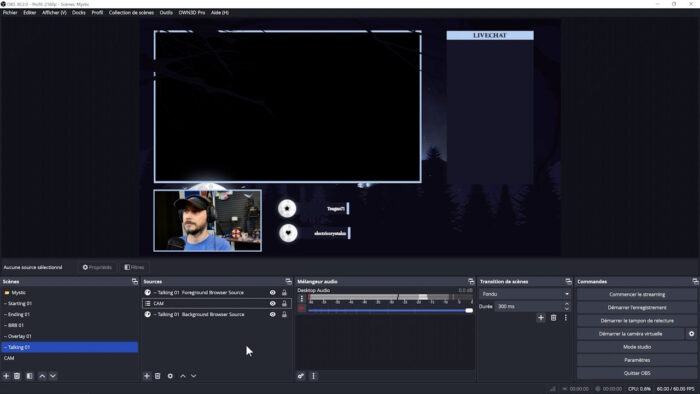The width and height of the screenshot is (700, 394).
Task: Add a new scene with plus icon
Action: [x=6, y=376]
